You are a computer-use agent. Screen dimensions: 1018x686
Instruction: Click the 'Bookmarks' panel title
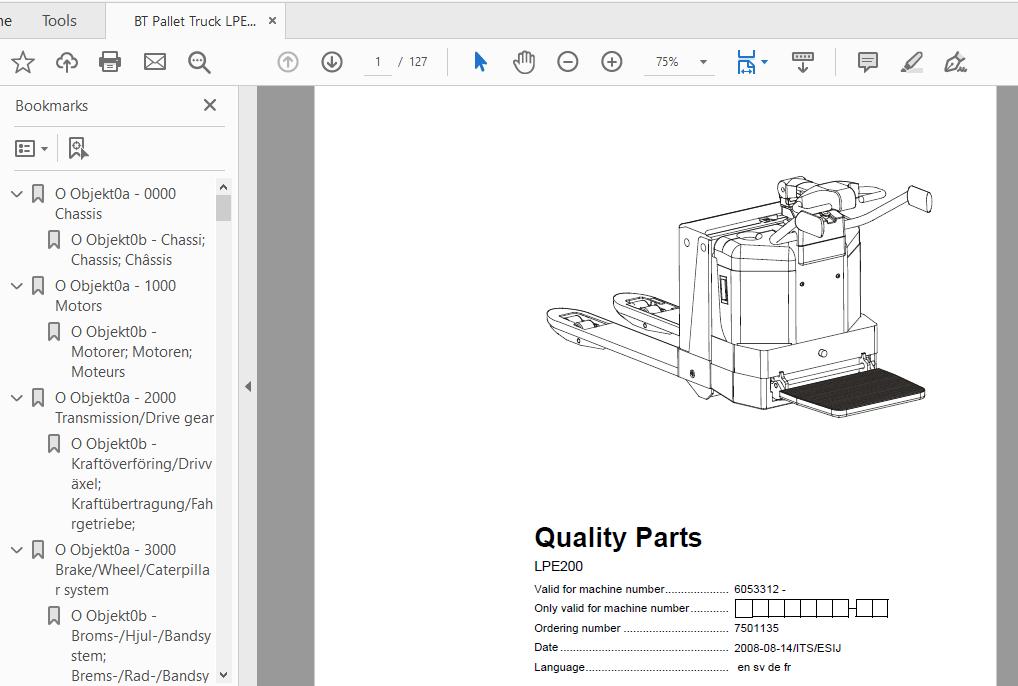(52, 106)
